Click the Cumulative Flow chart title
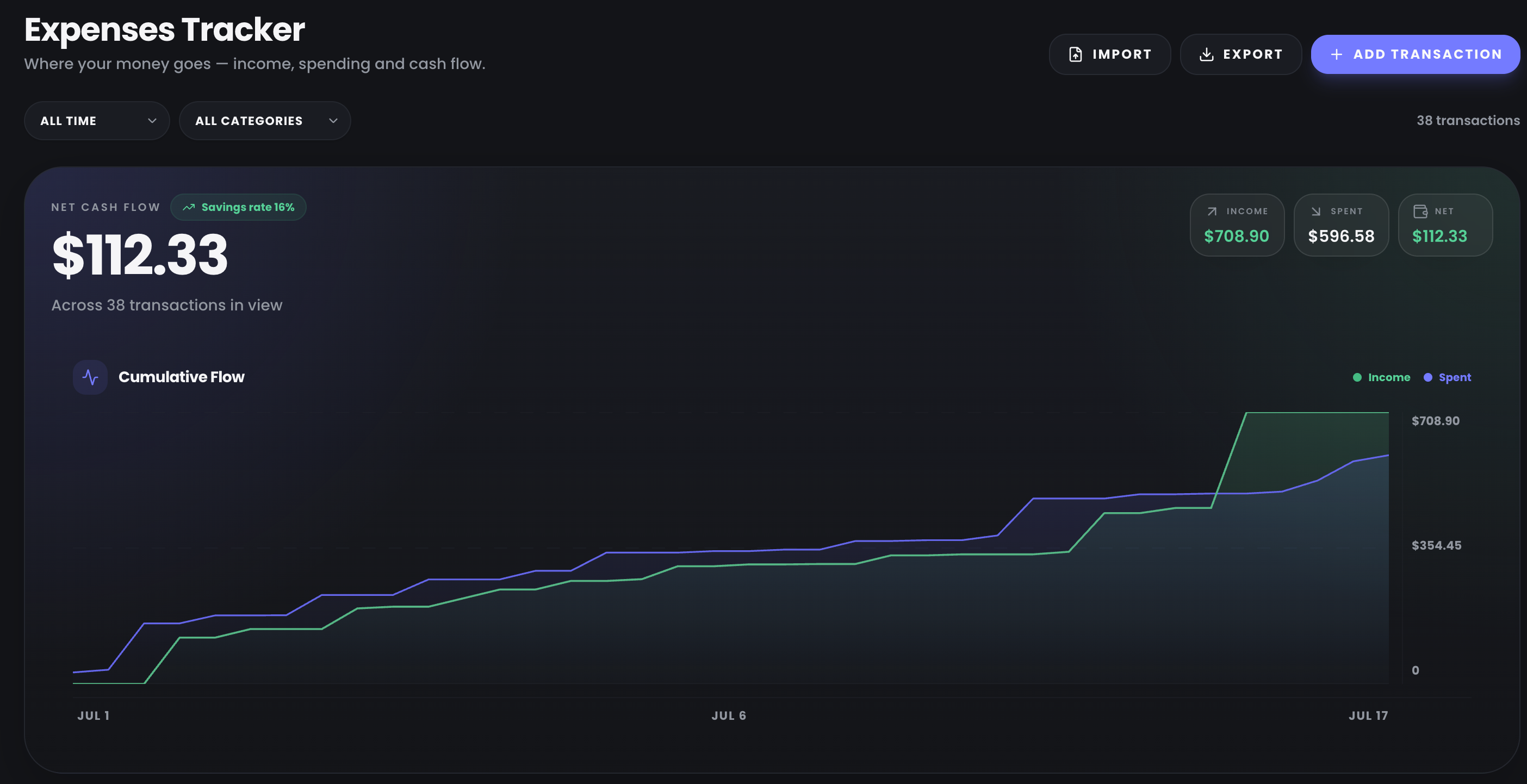This screenshot has width=1527, height=784. [x=182, y=377]
